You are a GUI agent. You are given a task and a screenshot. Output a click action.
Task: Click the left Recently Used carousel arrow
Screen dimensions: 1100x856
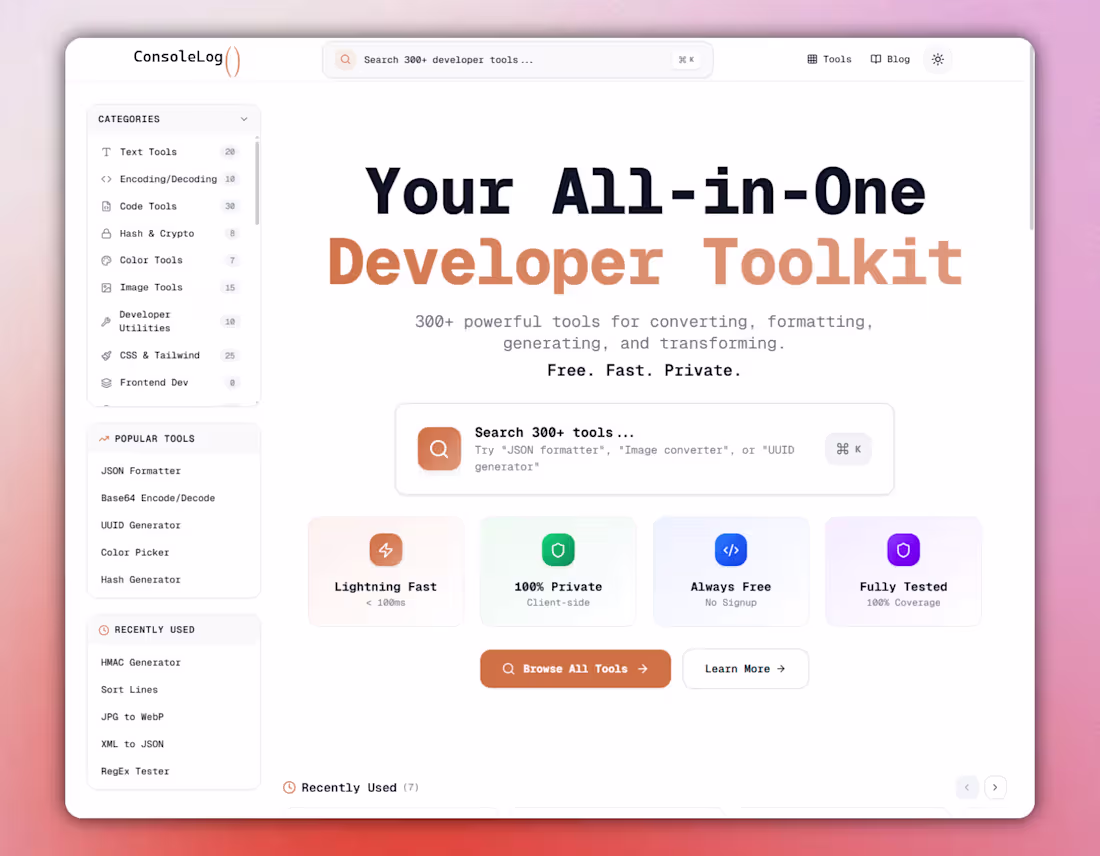pyautogui.click(x=966, y=787)
